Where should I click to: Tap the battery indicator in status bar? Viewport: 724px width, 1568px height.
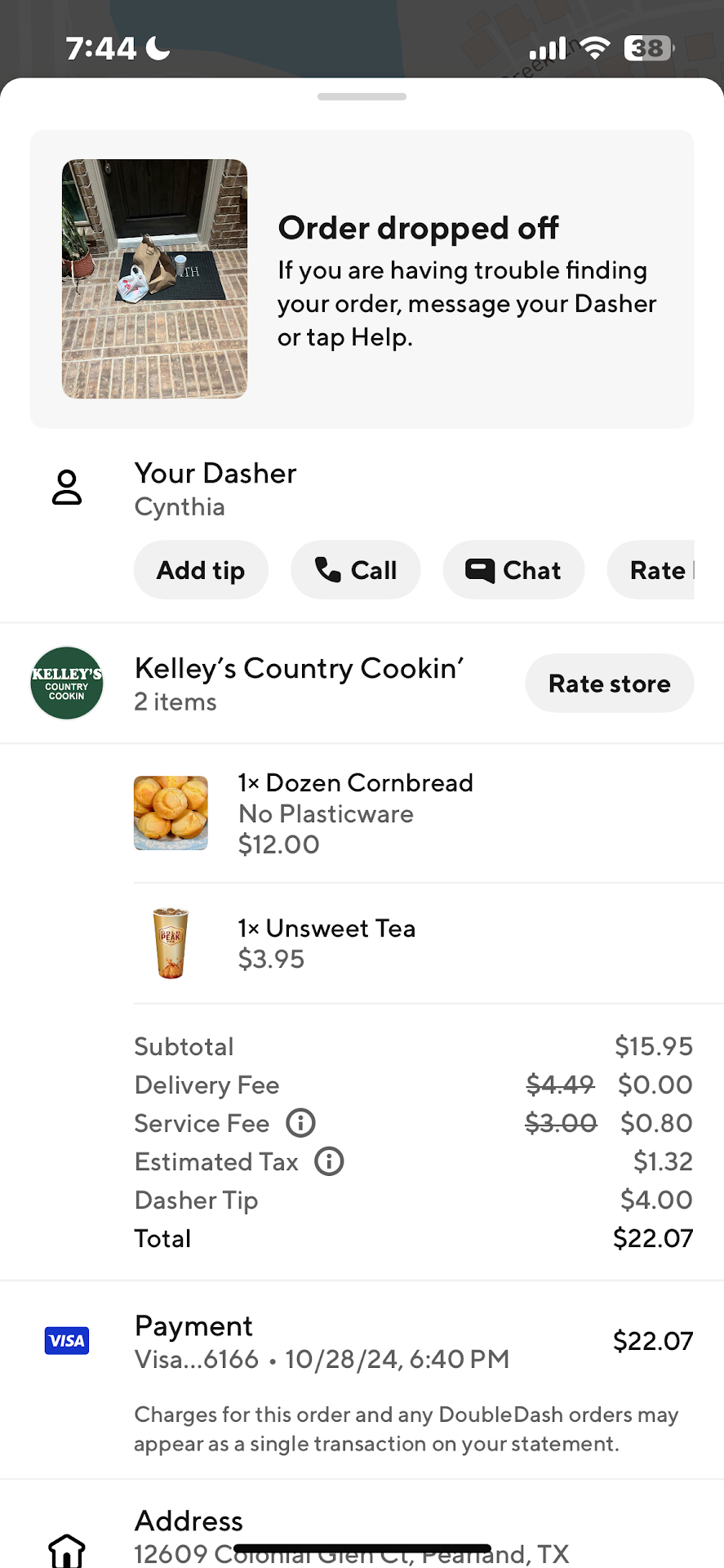coord(649,49)
